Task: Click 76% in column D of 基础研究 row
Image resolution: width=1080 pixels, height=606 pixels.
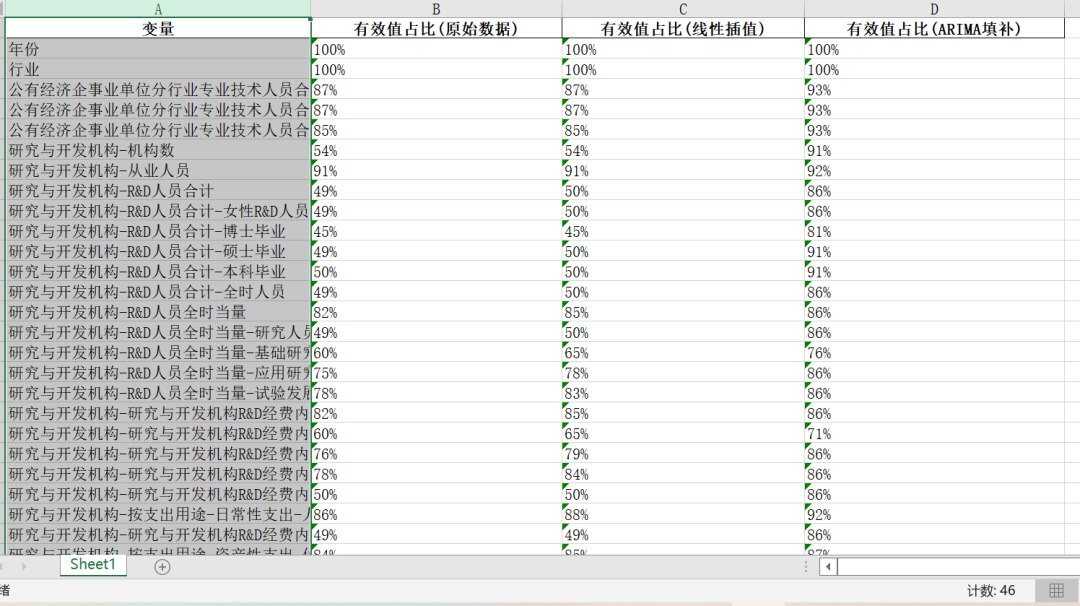Action: 934,353
